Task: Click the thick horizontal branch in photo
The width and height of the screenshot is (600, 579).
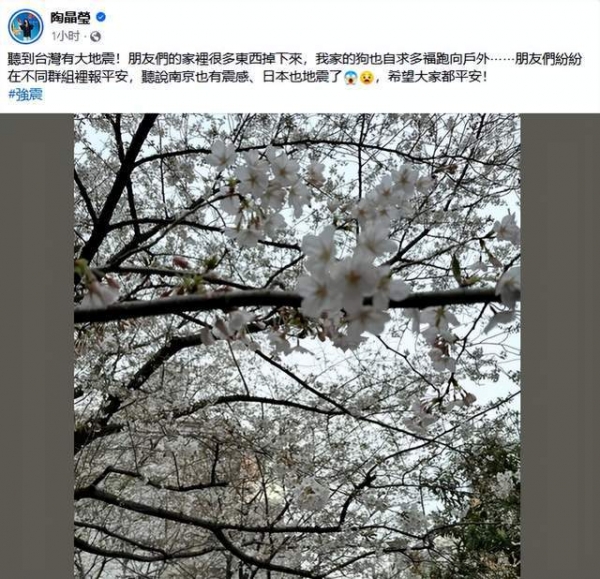Action: (x=291, y=300)
